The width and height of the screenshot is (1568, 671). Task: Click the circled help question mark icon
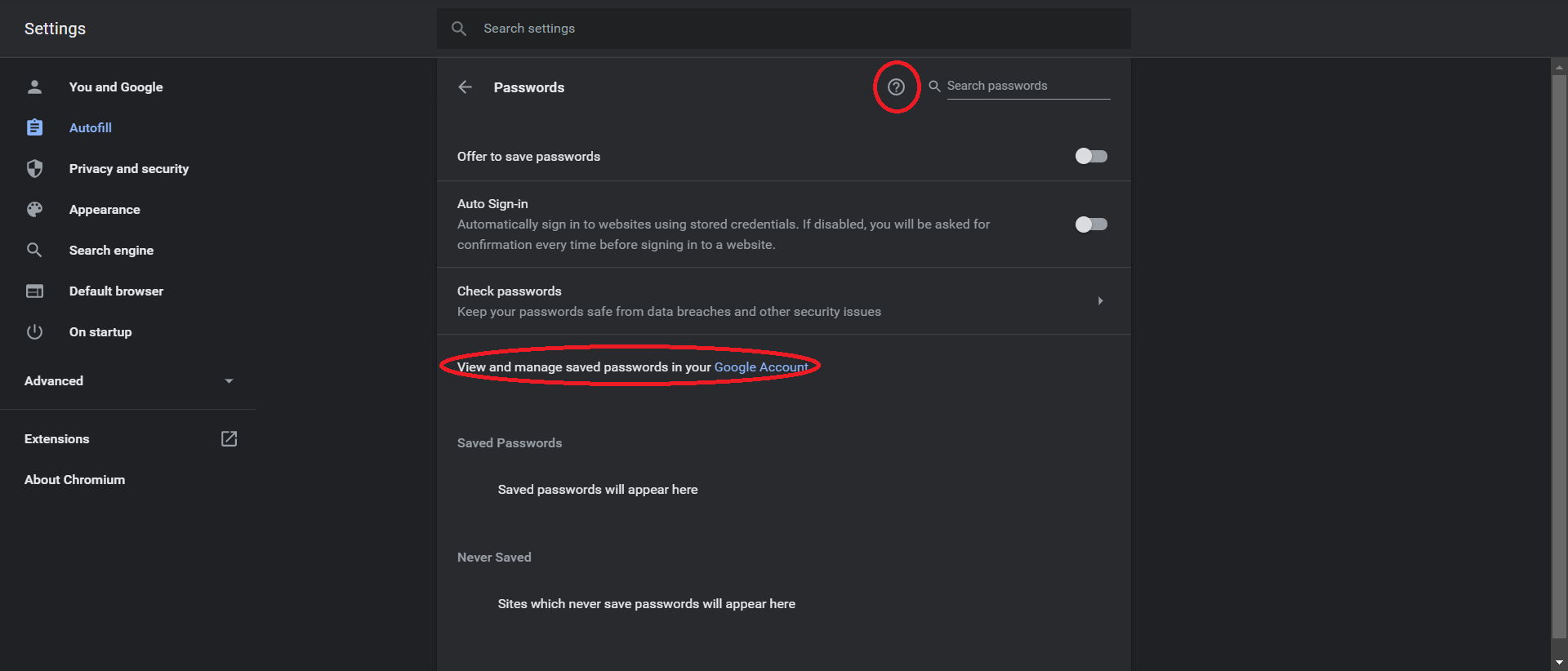896,87
